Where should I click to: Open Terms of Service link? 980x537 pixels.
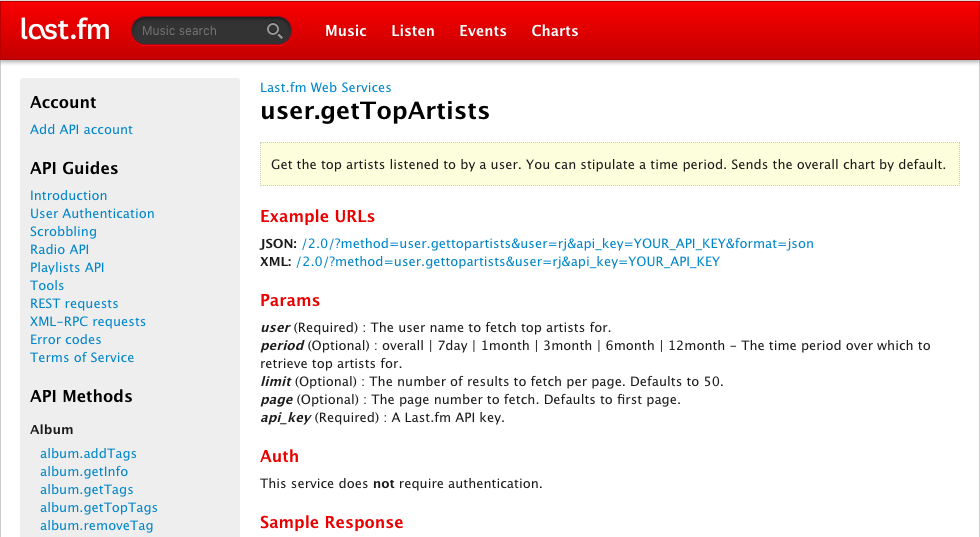click(x=82, y=358)
